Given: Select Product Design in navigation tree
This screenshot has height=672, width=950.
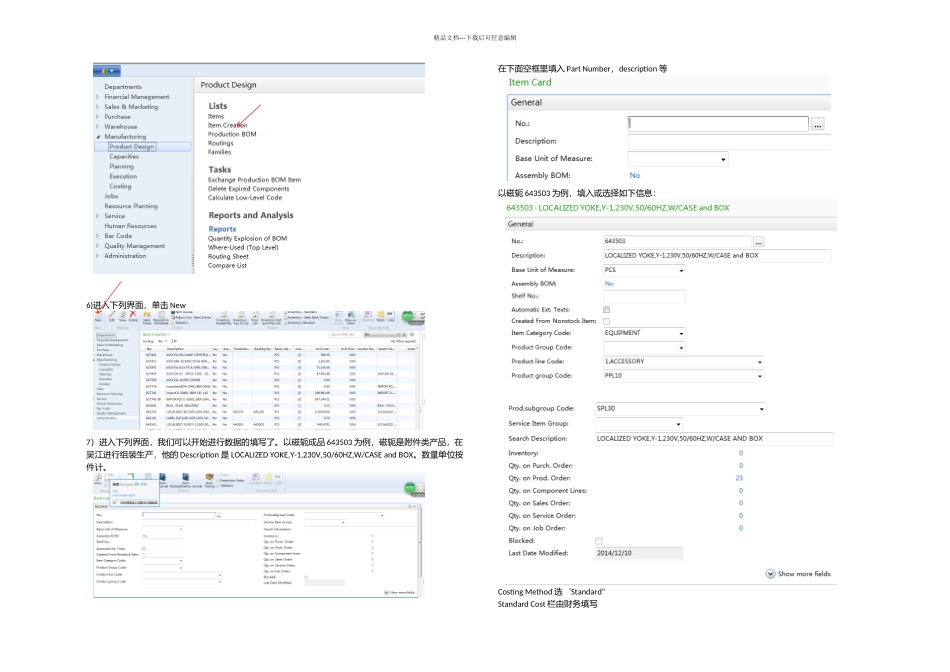Looking at the screenshot, I should (131, 147).
